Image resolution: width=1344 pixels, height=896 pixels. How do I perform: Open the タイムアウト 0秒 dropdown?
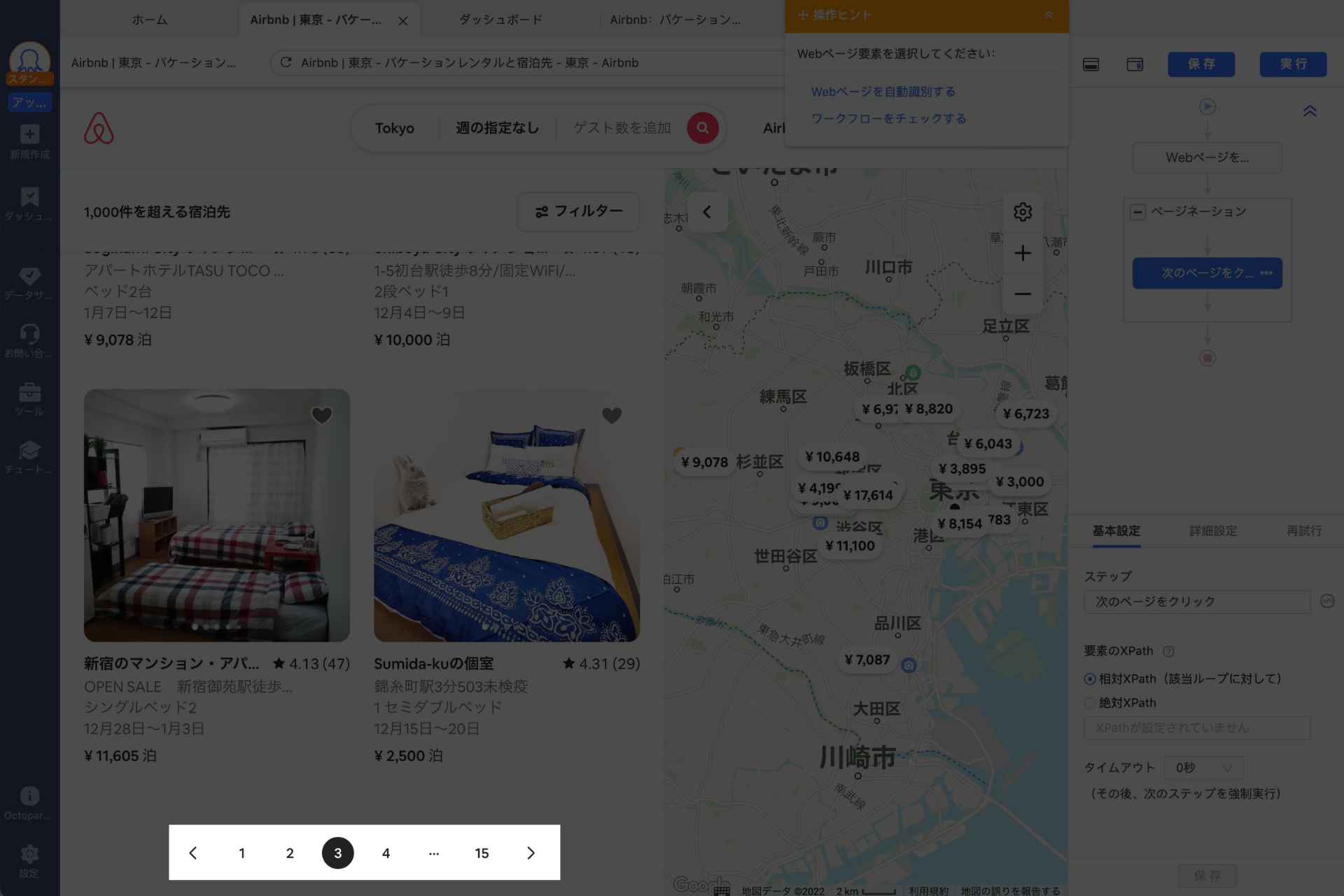pyautogui.click(x=1203, y=768)
